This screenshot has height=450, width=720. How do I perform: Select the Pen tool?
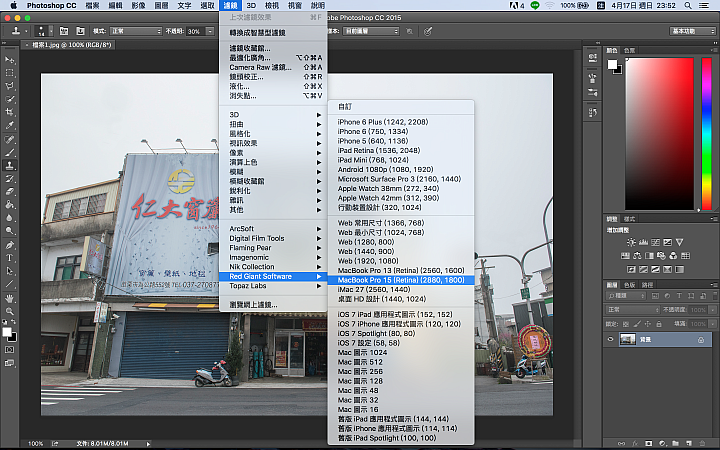click(10, 245)
